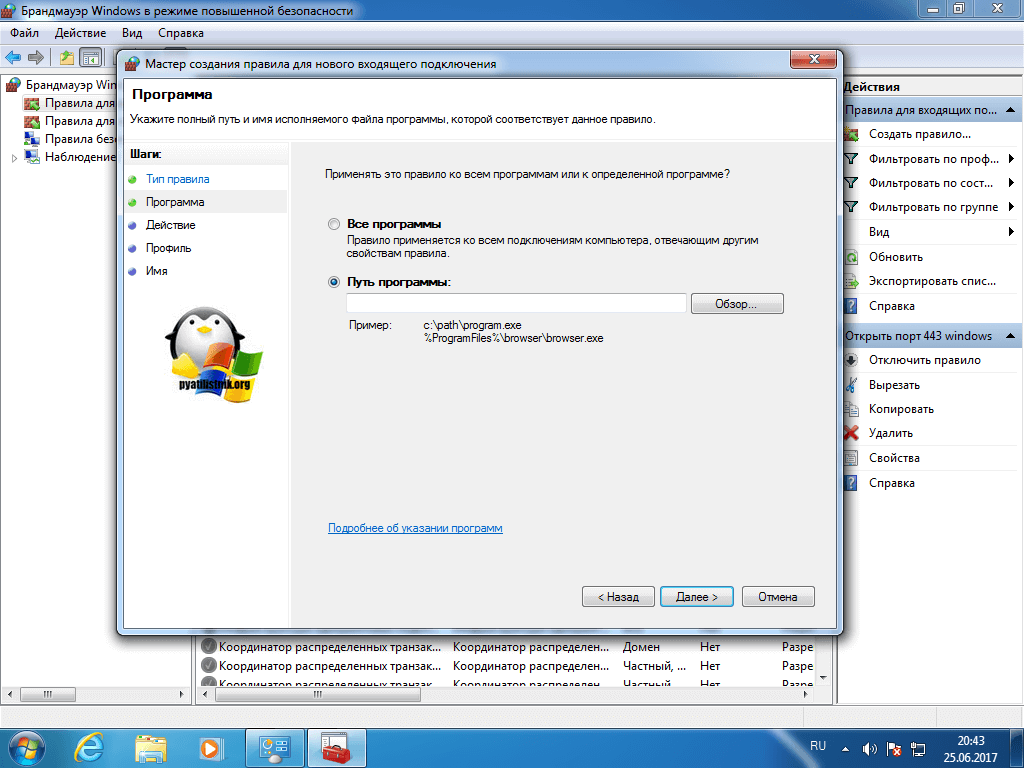Select the 'Все программы' radio button
Screen dimensions: 1024x768
334,224
